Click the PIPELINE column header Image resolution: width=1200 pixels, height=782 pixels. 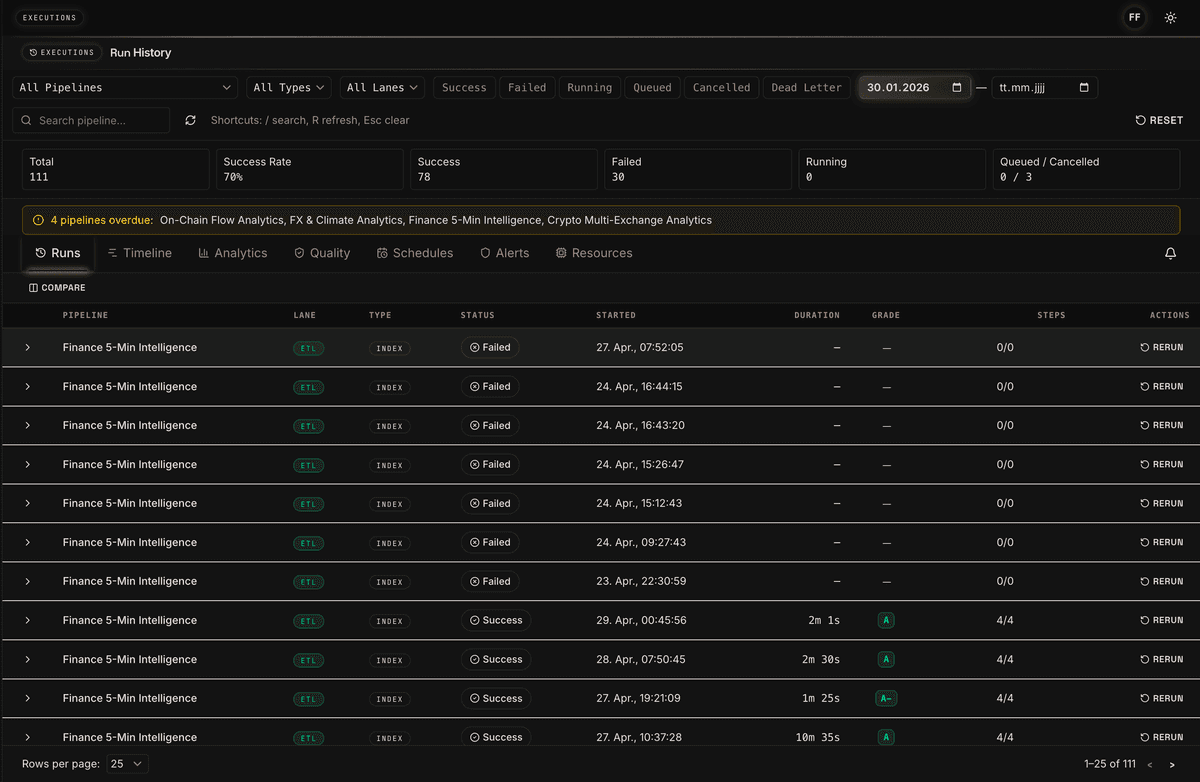pos(85,316)
